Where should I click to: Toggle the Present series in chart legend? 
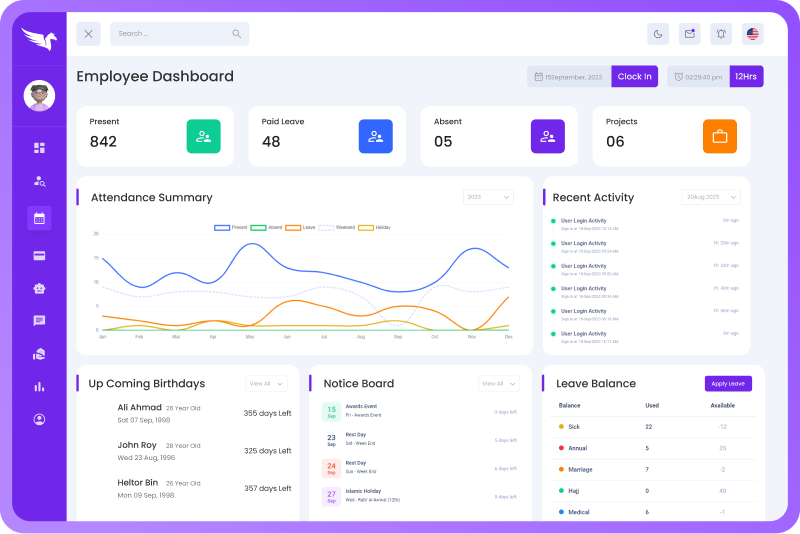tap(230, 228)
